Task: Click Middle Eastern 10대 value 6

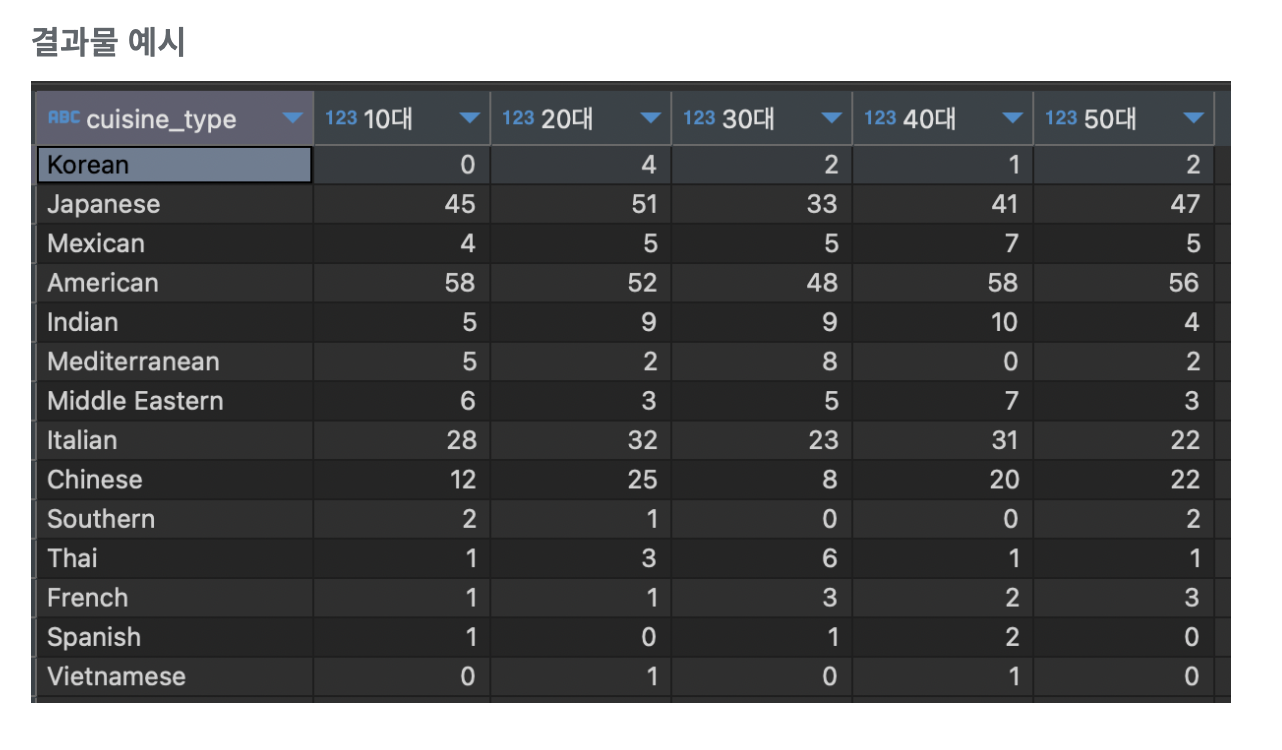Action: click(x=468, y=401)
